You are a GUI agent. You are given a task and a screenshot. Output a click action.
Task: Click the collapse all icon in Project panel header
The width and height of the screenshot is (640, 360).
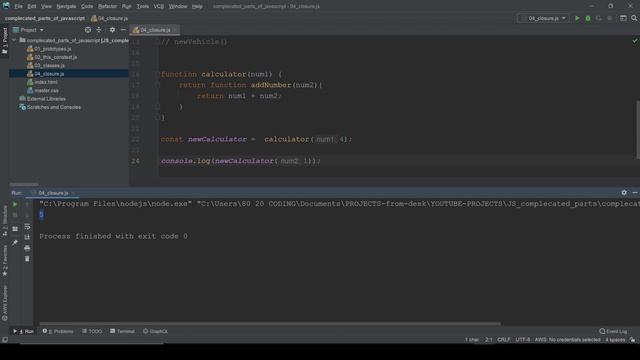click(99, 30)
